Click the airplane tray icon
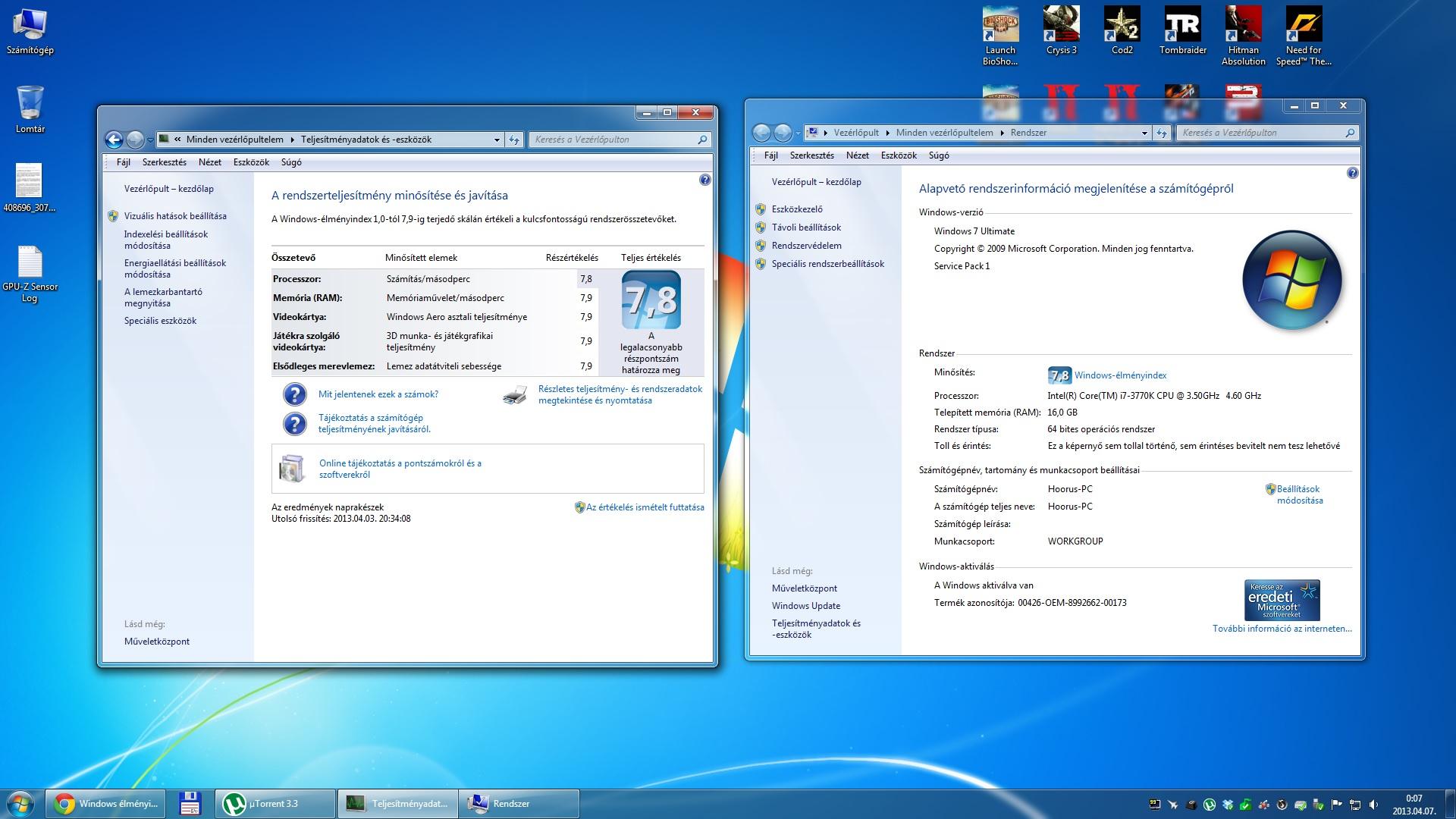The width and height of the screenshot is (1456, 819). pyautogui.click(x=1173, y=805)
